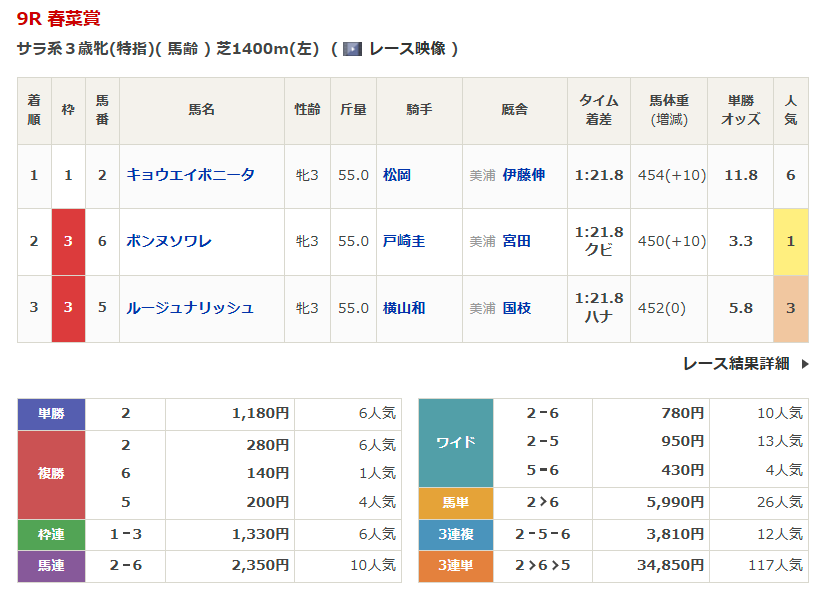The width and height of the screenshot is (825, 593).
Task: Open horse ボンヌソワレ's page
Action: pos(168,241)
